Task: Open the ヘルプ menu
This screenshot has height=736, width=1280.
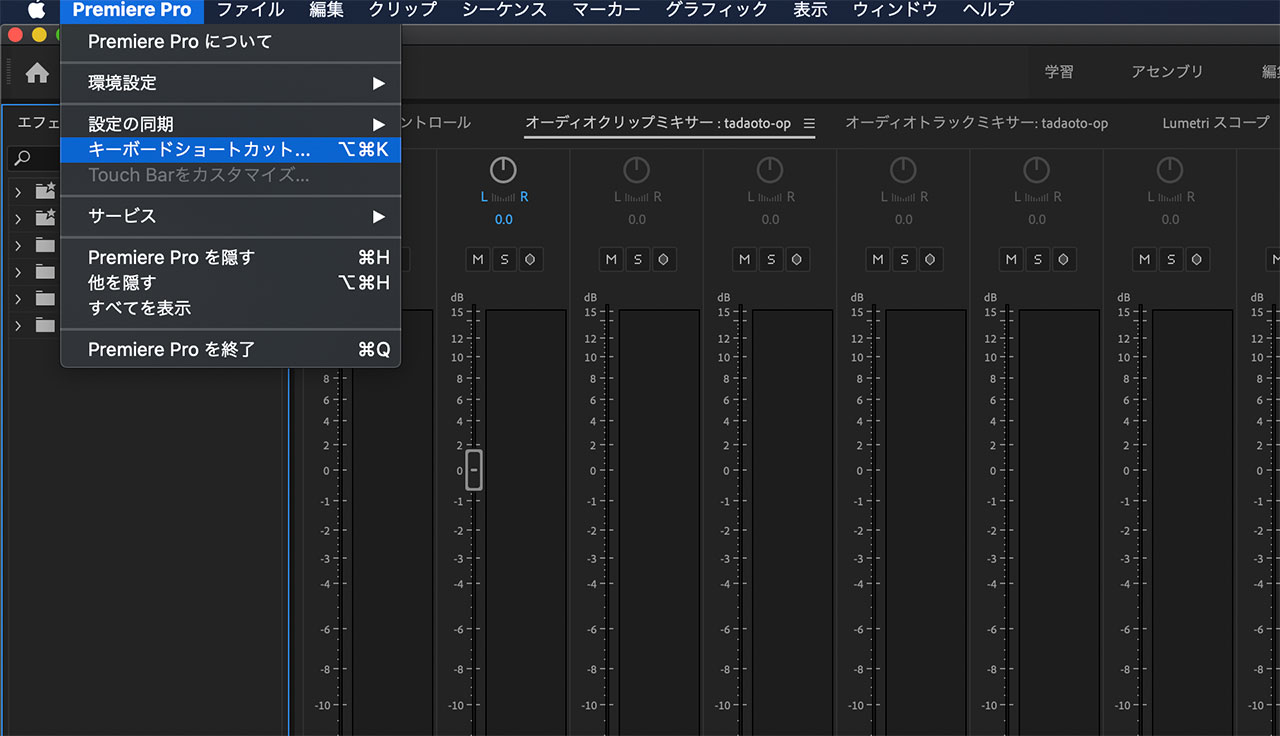Action: 988,10
